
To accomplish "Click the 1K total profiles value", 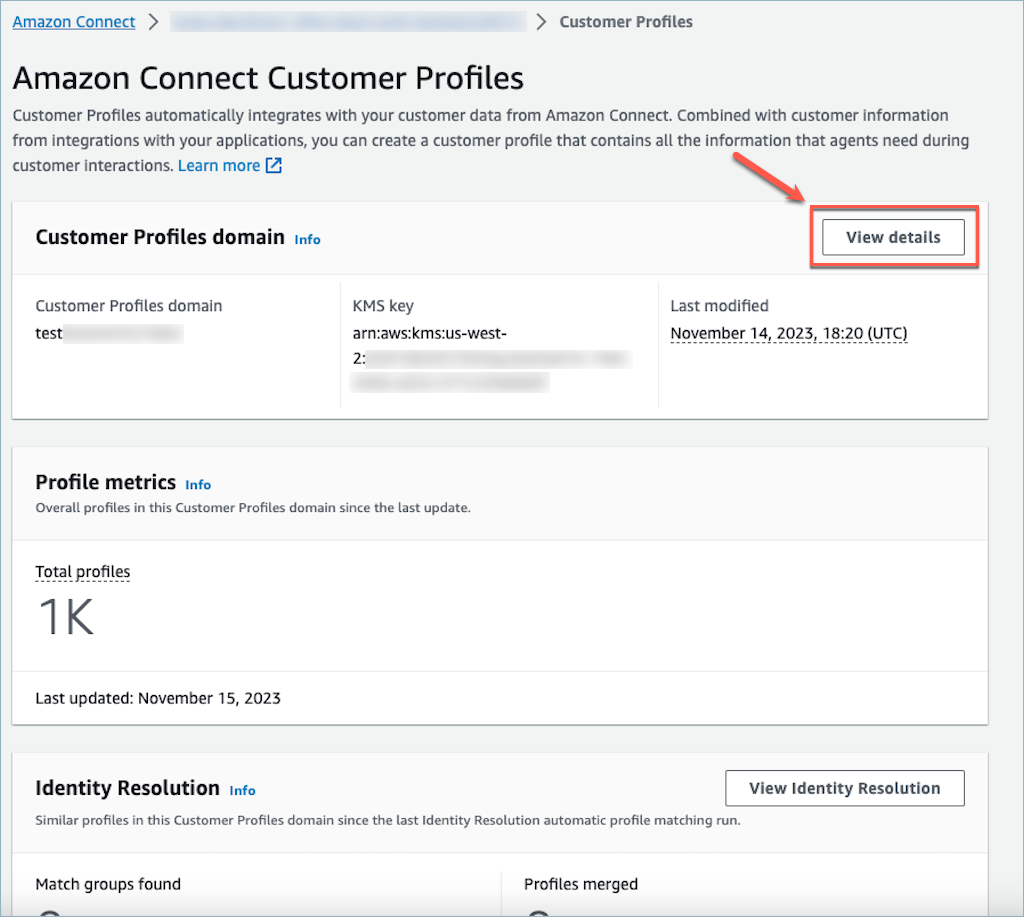I will [x=63, y=615].
